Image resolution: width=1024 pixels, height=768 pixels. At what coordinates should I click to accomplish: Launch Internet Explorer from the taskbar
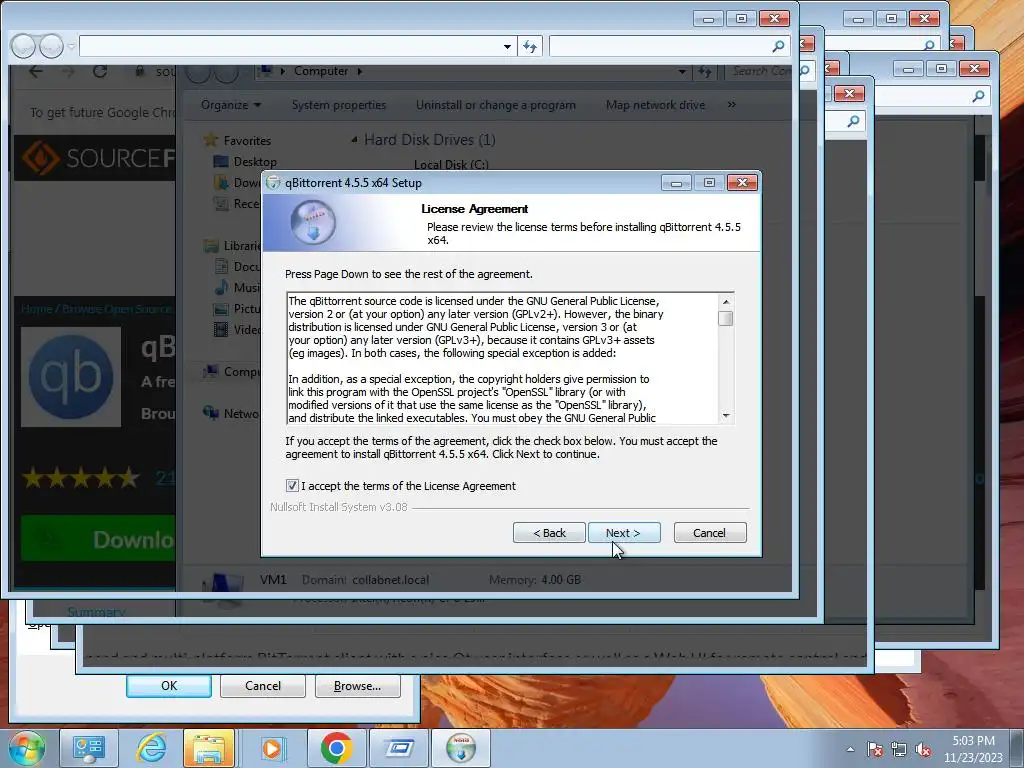[x=152, y=748]
